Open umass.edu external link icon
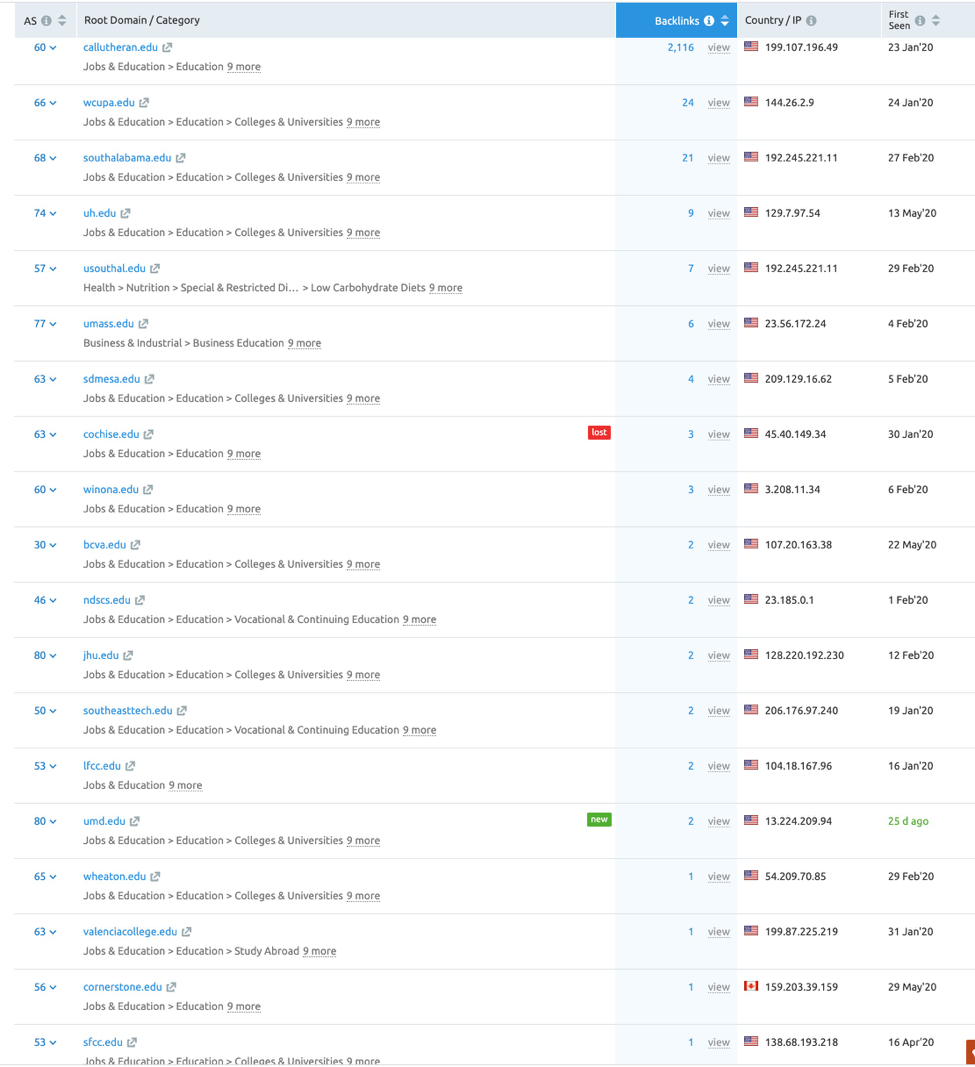This screenshot has height=1067, width=975. coord(144,324)
